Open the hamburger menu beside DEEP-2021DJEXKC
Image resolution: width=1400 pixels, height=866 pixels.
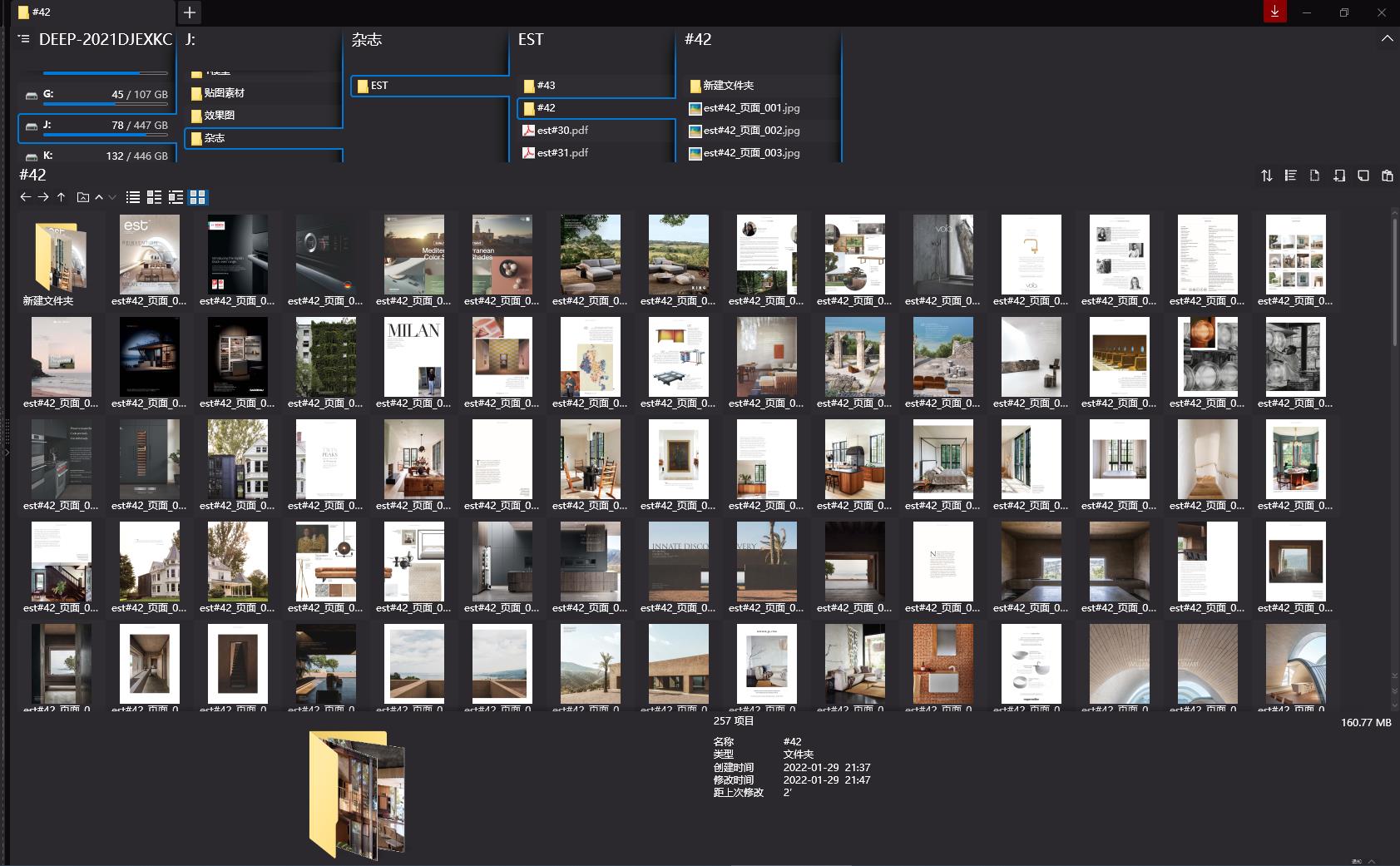click(x=24, y=39)
